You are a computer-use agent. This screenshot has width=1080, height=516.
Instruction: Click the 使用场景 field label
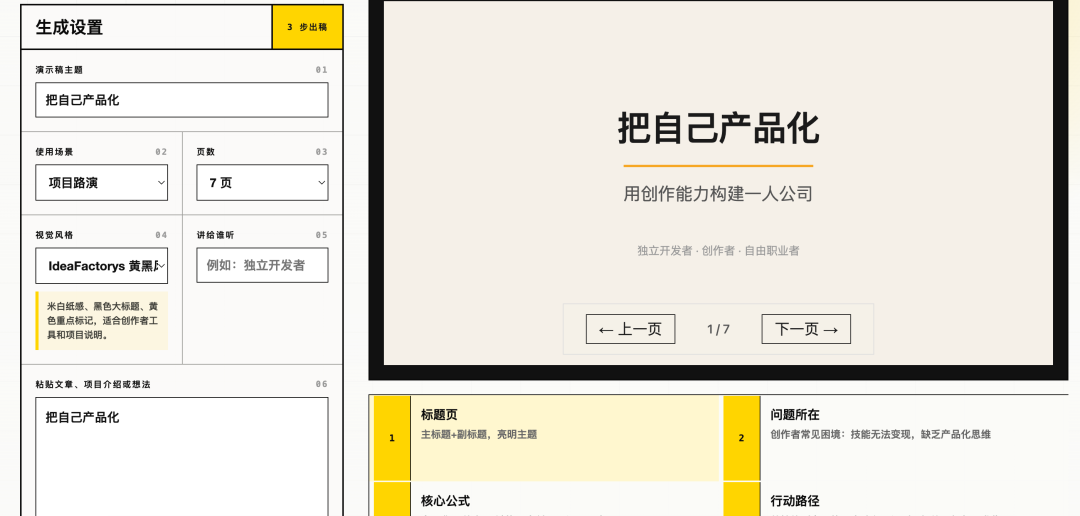(54, 152)
